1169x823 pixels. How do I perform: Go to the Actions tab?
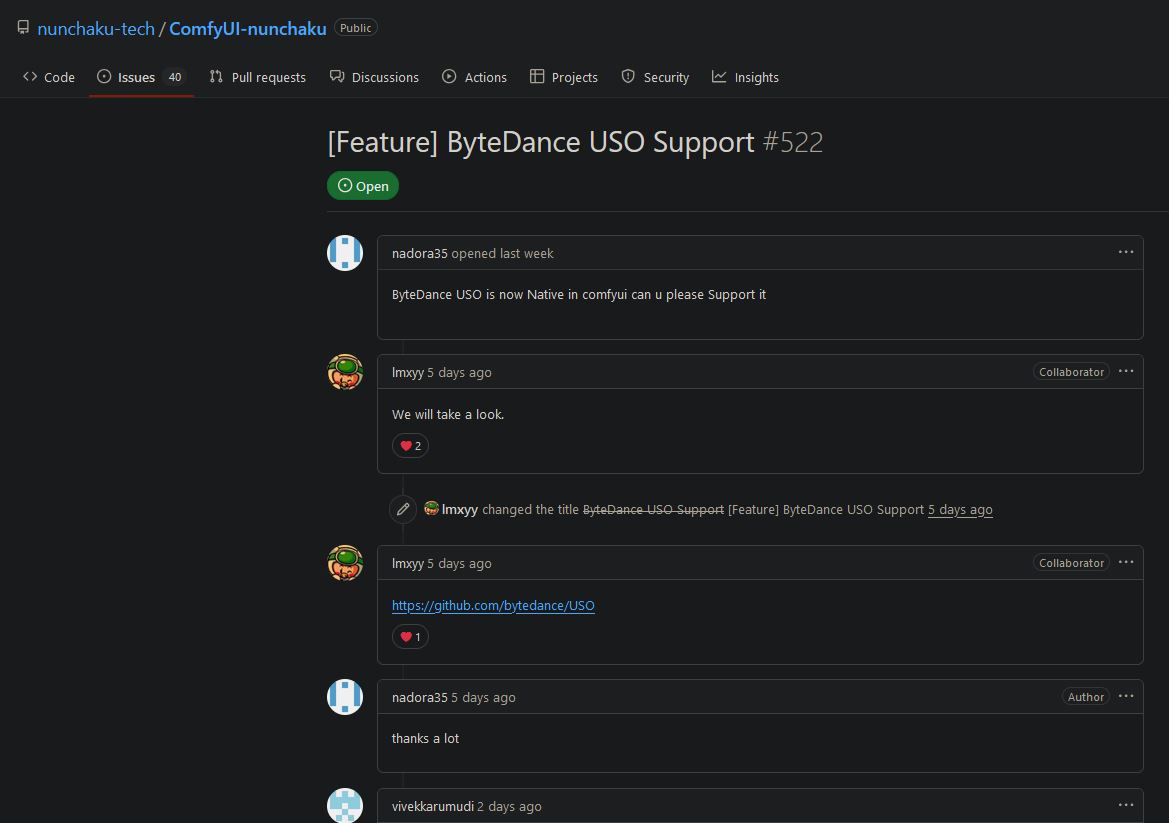coord(475,77)
